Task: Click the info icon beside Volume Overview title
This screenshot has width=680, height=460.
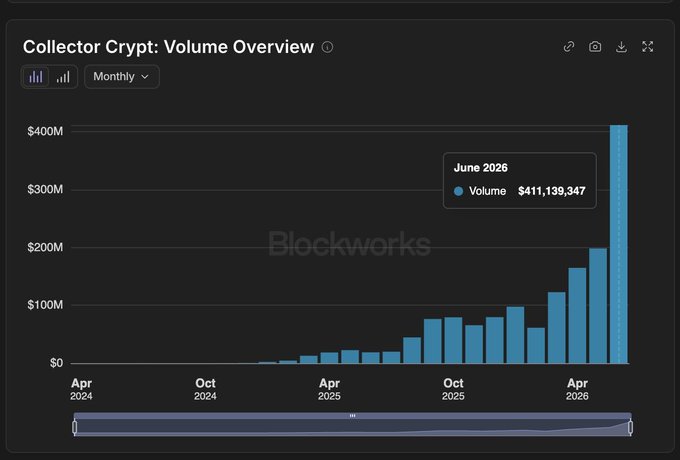Action: pos(327,47)
